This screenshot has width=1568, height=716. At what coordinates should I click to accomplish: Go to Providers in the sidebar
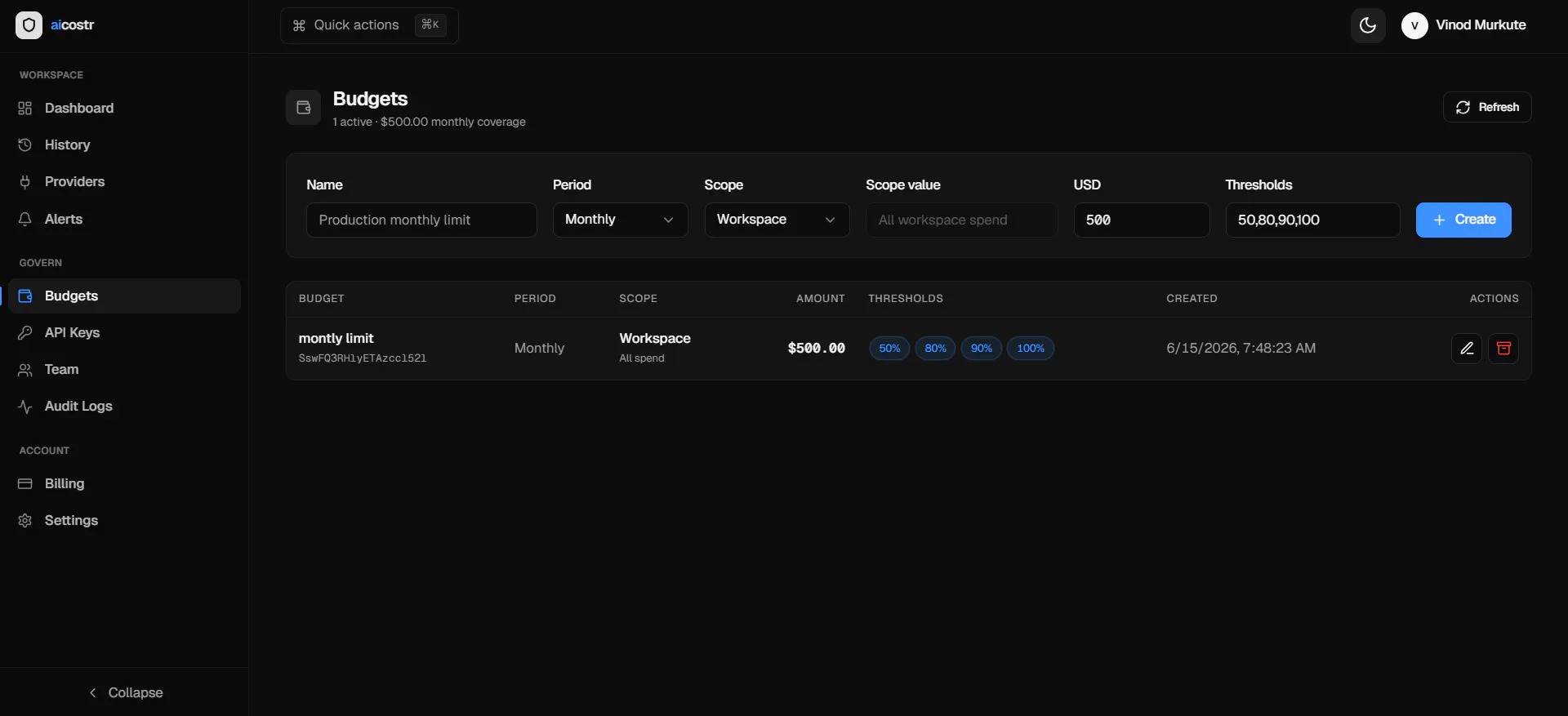(x=124, y=181)
